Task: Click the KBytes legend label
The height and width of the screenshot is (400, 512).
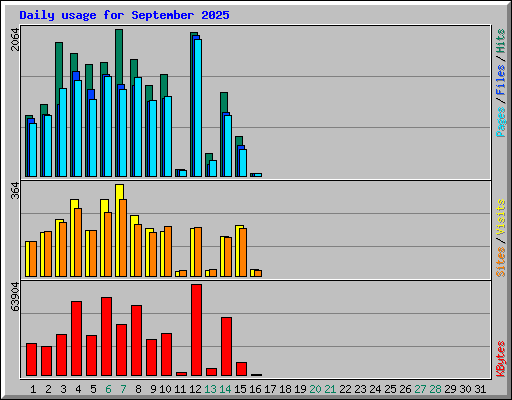Action: (x=501, y=359)
